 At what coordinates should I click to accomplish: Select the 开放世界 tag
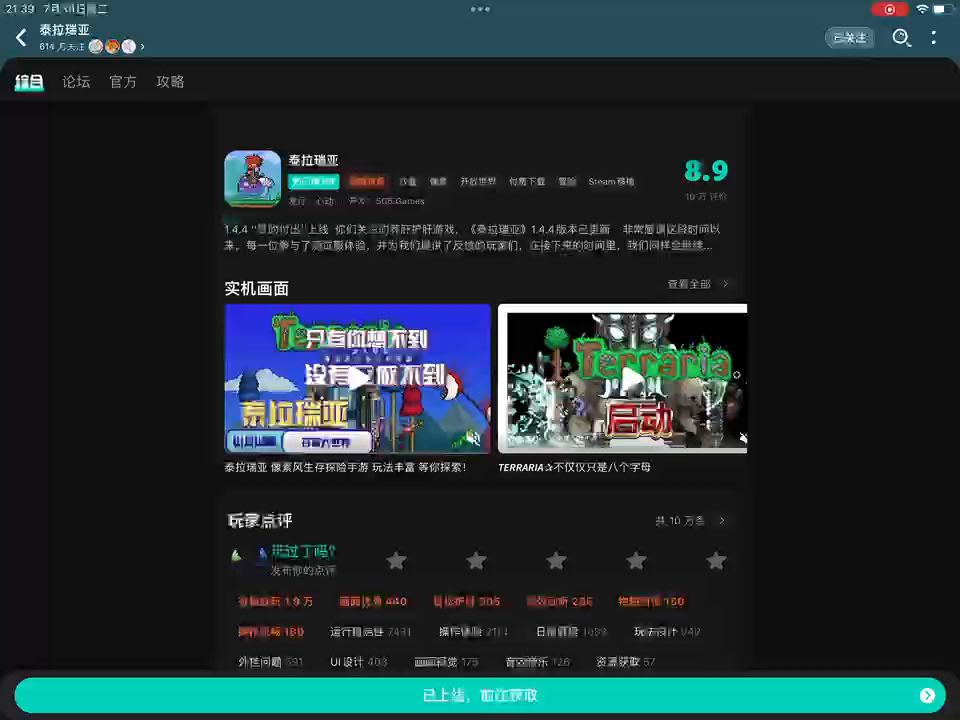[478, 181]
